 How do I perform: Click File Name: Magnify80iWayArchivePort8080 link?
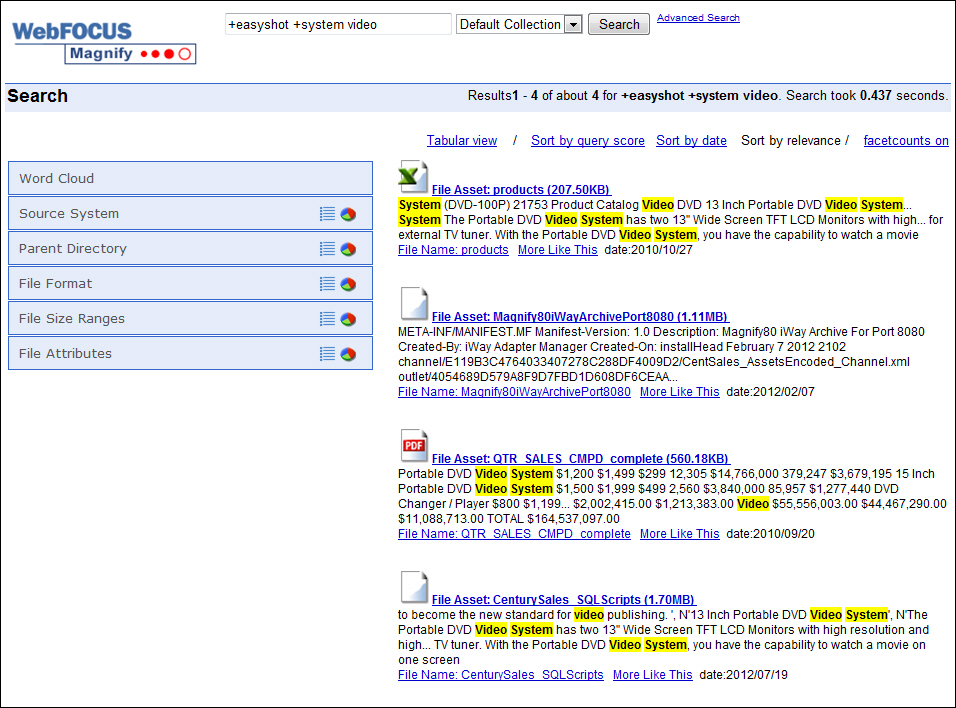pyautogui.click(x=514, y=392)
